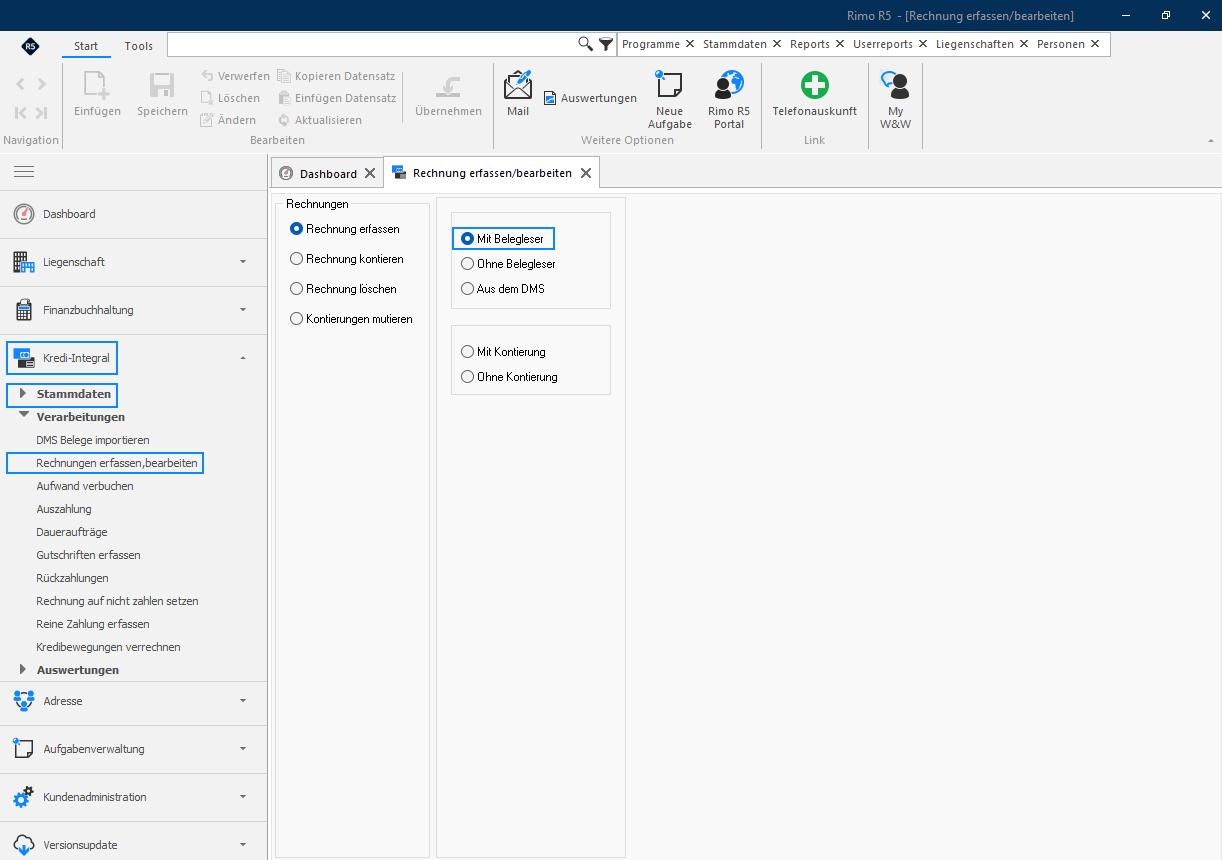The height and width of the screenshot is (860, 1222).
Task: Click into the ribbon search field
Action: pyautogui.click(x=372, y=44)
